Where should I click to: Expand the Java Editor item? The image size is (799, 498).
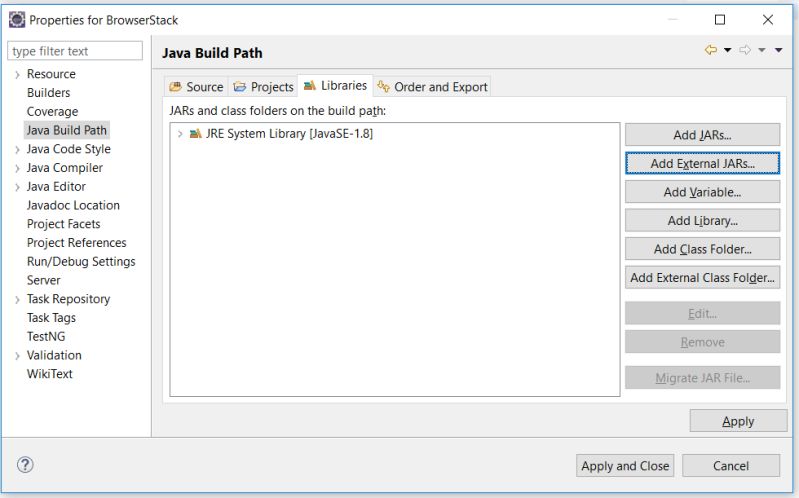pos(17,188)
